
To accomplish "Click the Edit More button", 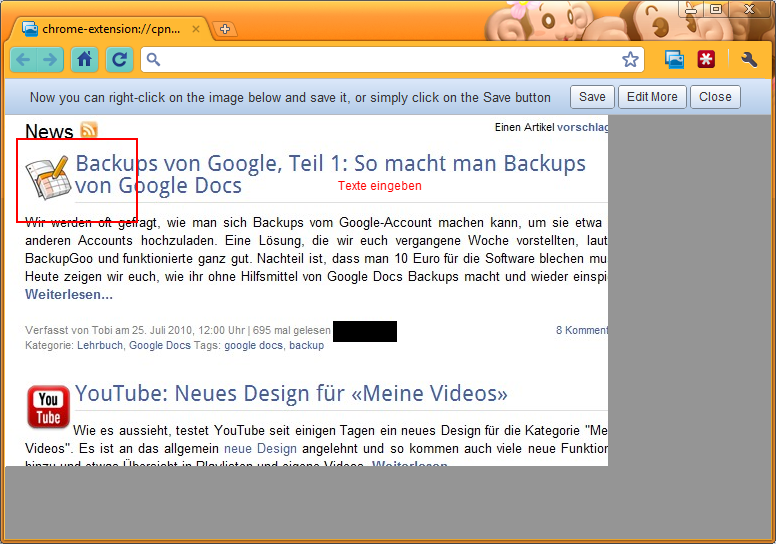I will coord(652,97).
